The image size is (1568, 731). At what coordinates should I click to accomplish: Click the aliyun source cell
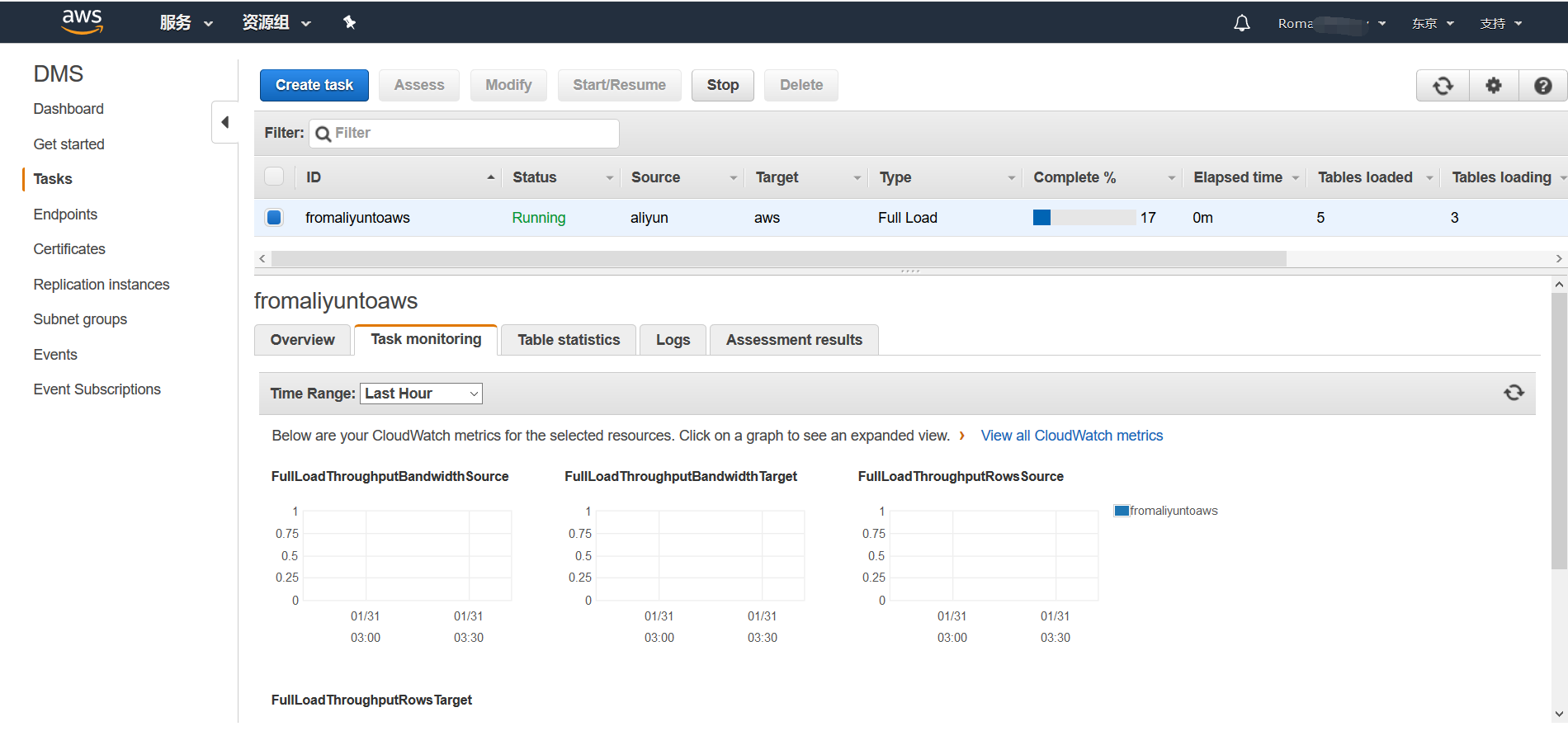(649, 218)
